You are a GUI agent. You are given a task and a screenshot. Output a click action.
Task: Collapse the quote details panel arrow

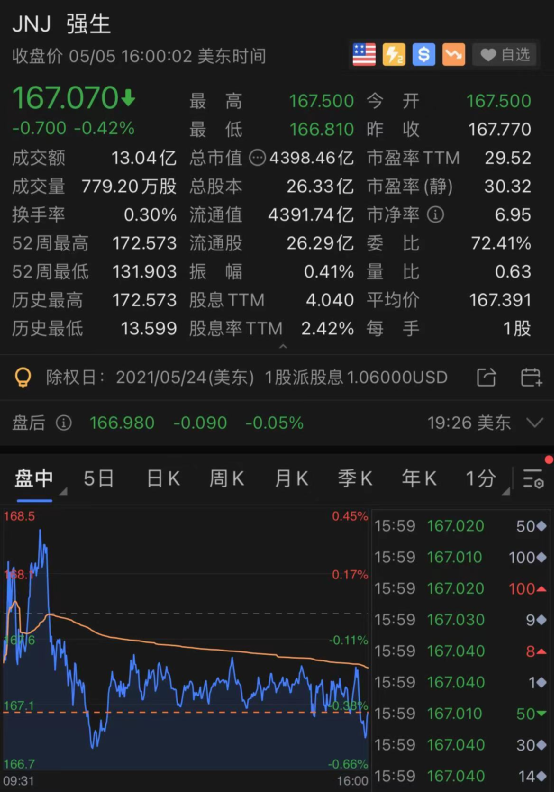[x=283, y=346]
